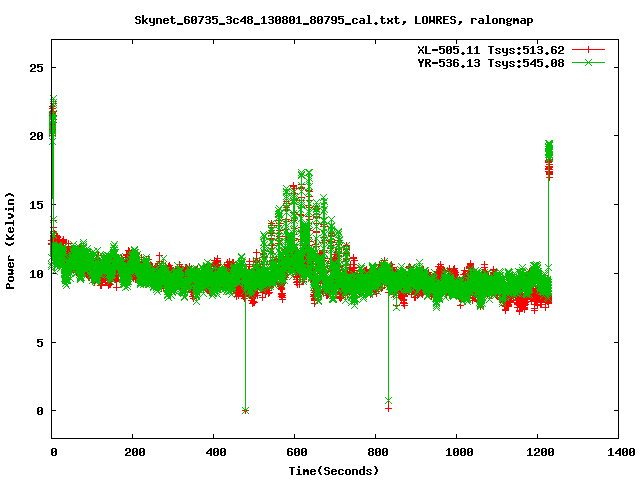Click the y-axis tick label 10

(36, 273)
